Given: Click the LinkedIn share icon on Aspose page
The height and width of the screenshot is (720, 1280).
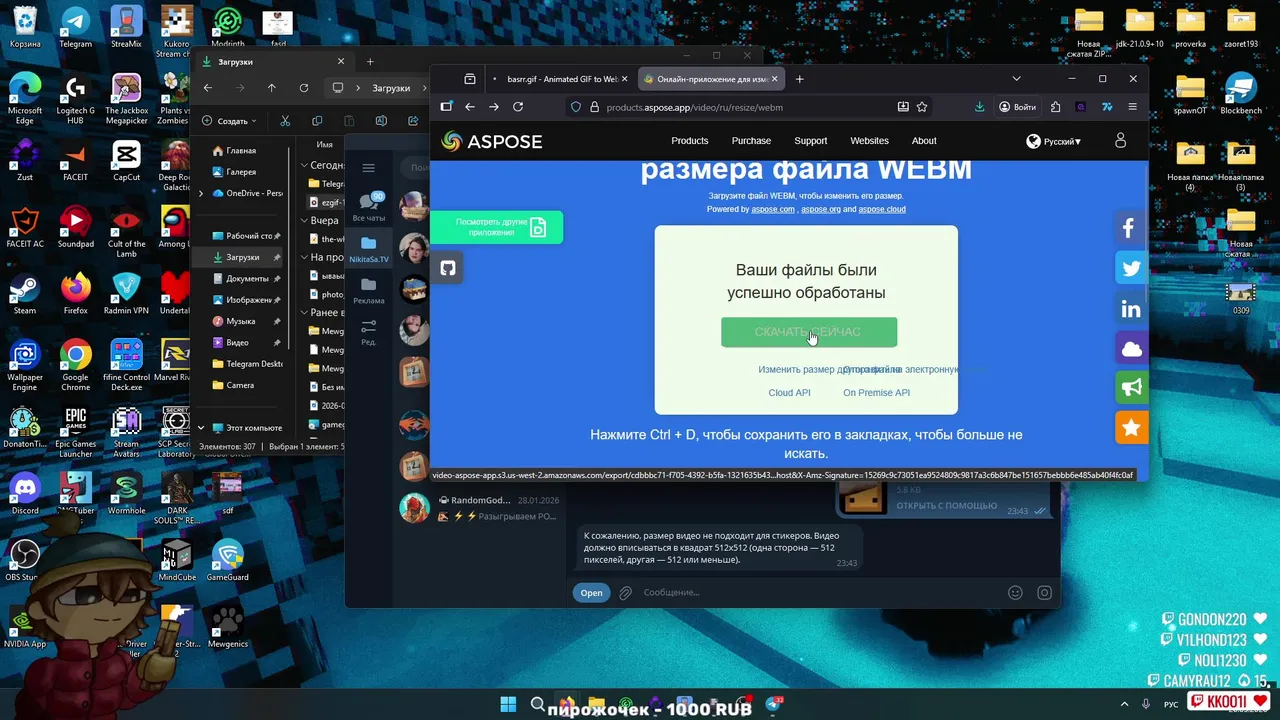Looking at the screenshot, I should tap(1131, 309).
